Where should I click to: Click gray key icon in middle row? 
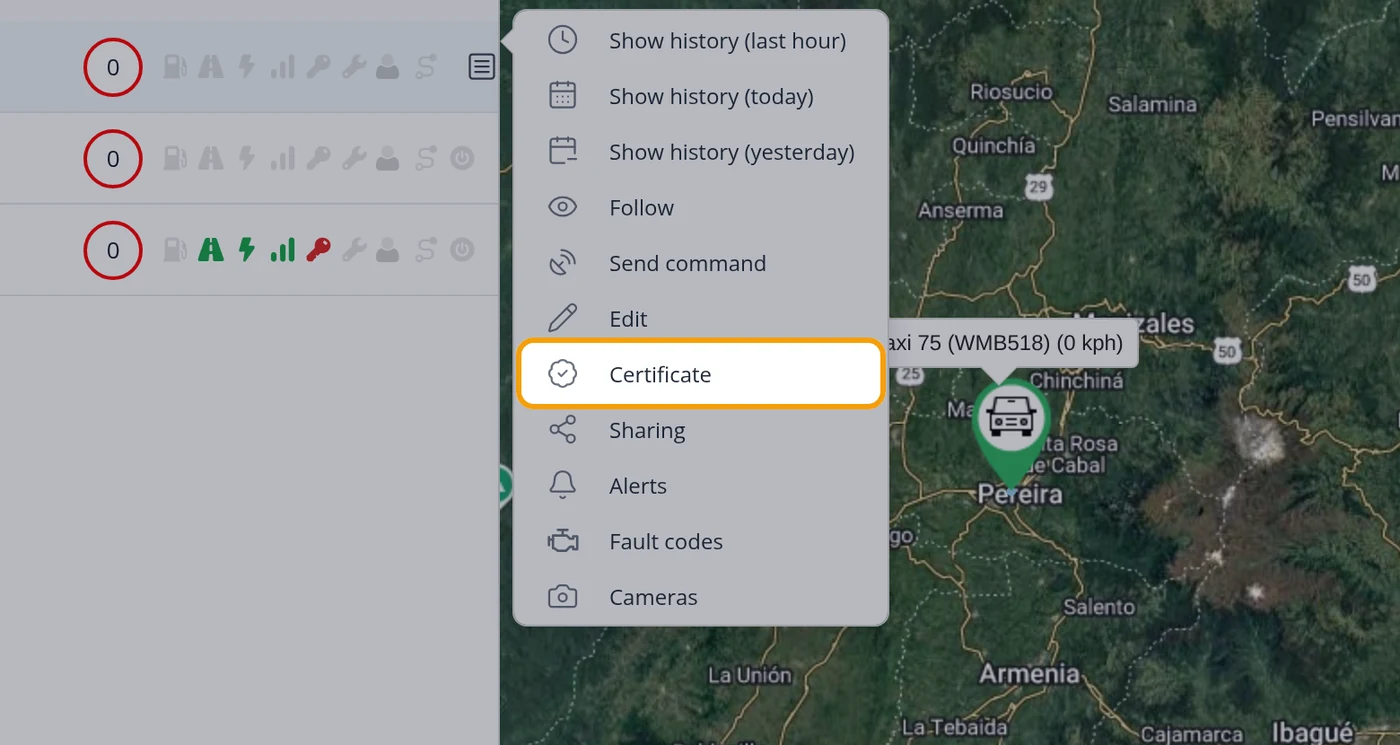(319, 158)
